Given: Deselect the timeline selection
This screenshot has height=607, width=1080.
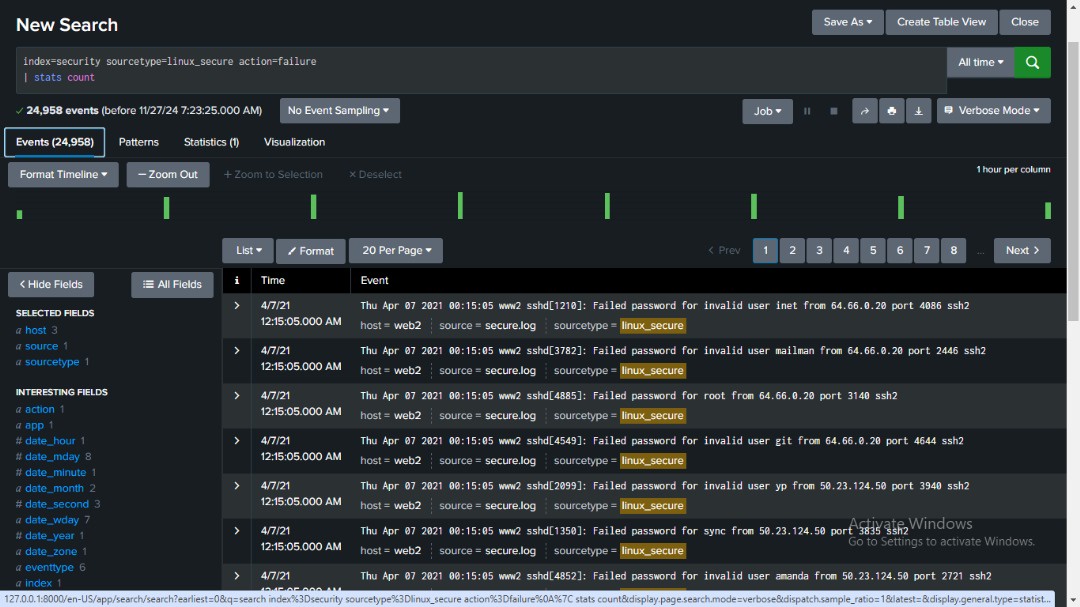Looking at the screenshot, I should tap(374, 173).
